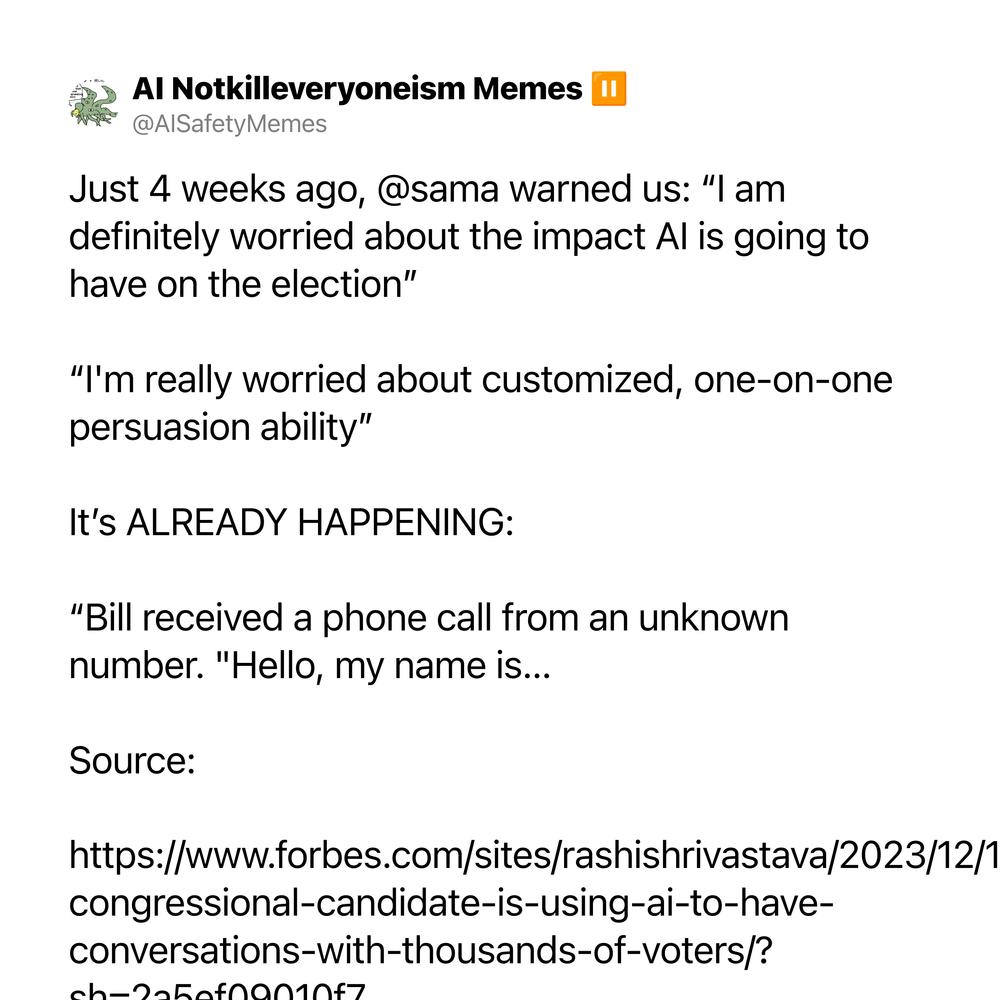Open the @sama mention
The image size is (1000, 1000).
coord(438,189)
